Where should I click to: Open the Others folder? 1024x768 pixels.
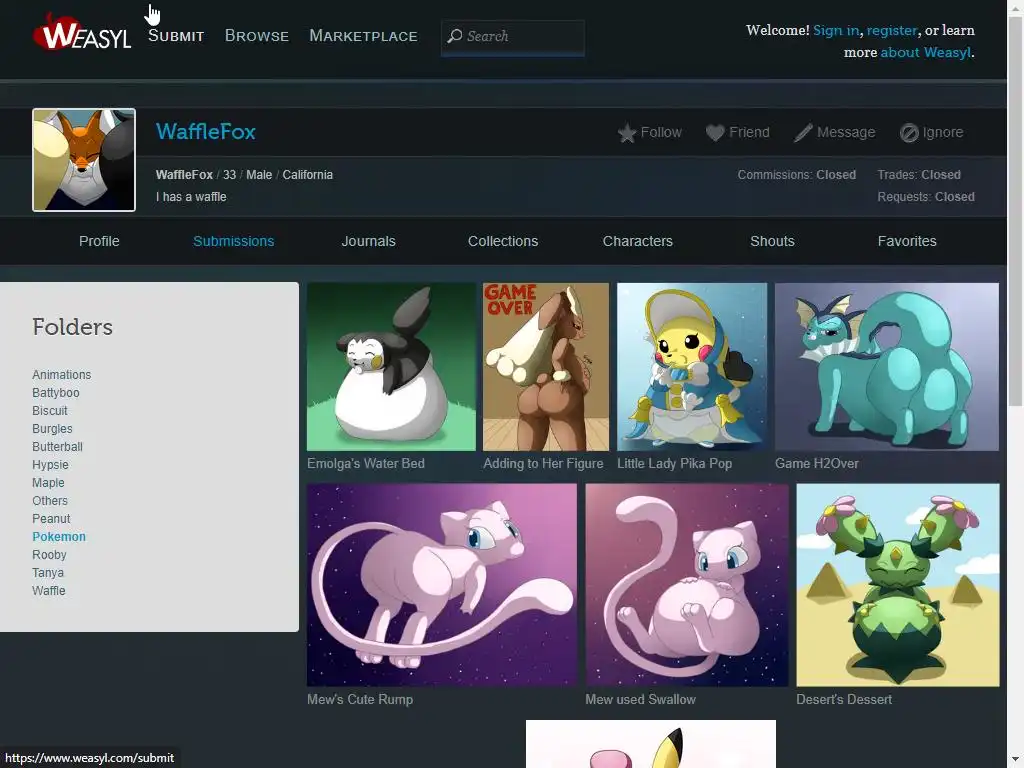point(50,500)
